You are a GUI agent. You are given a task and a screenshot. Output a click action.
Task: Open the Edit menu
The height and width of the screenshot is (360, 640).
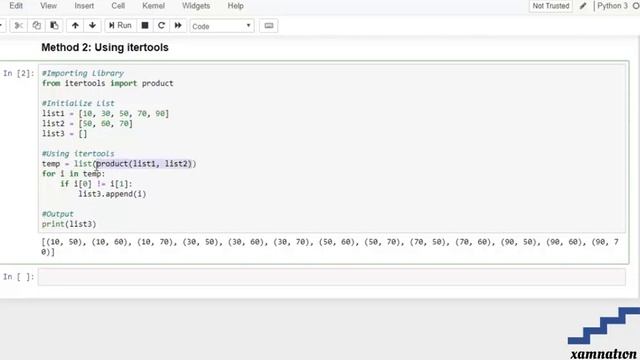(x=16, y=6)
